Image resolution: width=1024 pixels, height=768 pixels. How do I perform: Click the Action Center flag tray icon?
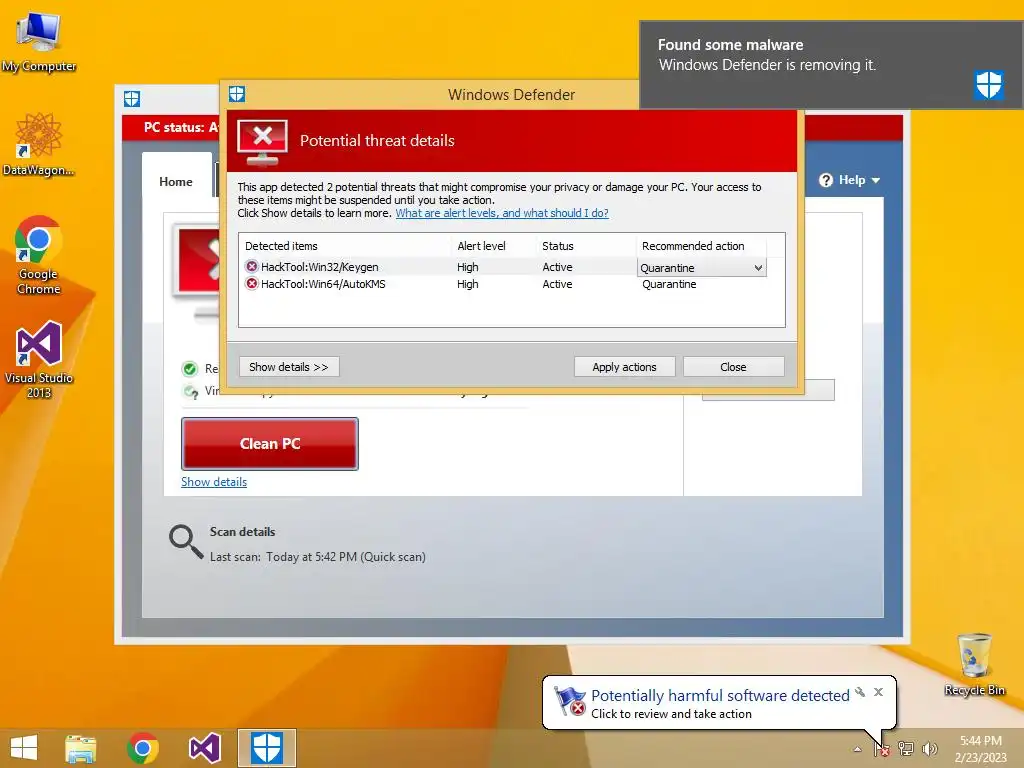(882, 749)
